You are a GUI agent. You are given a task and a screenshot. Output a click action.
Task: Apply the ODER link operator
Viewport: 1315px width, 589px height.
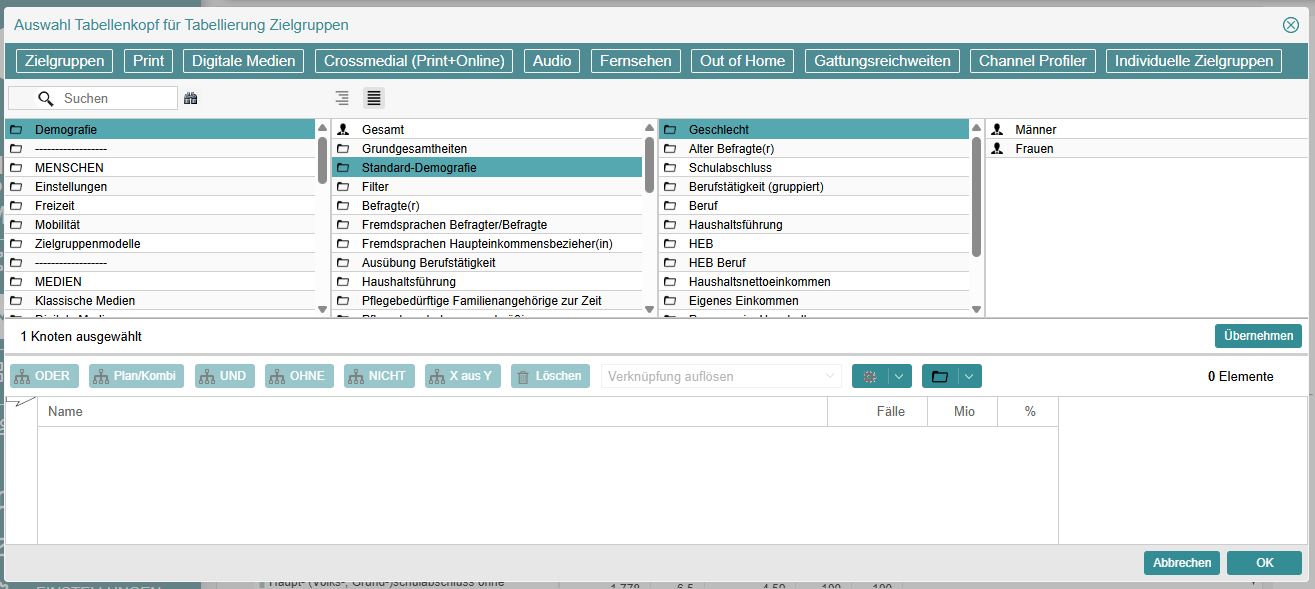pos(44,376)
